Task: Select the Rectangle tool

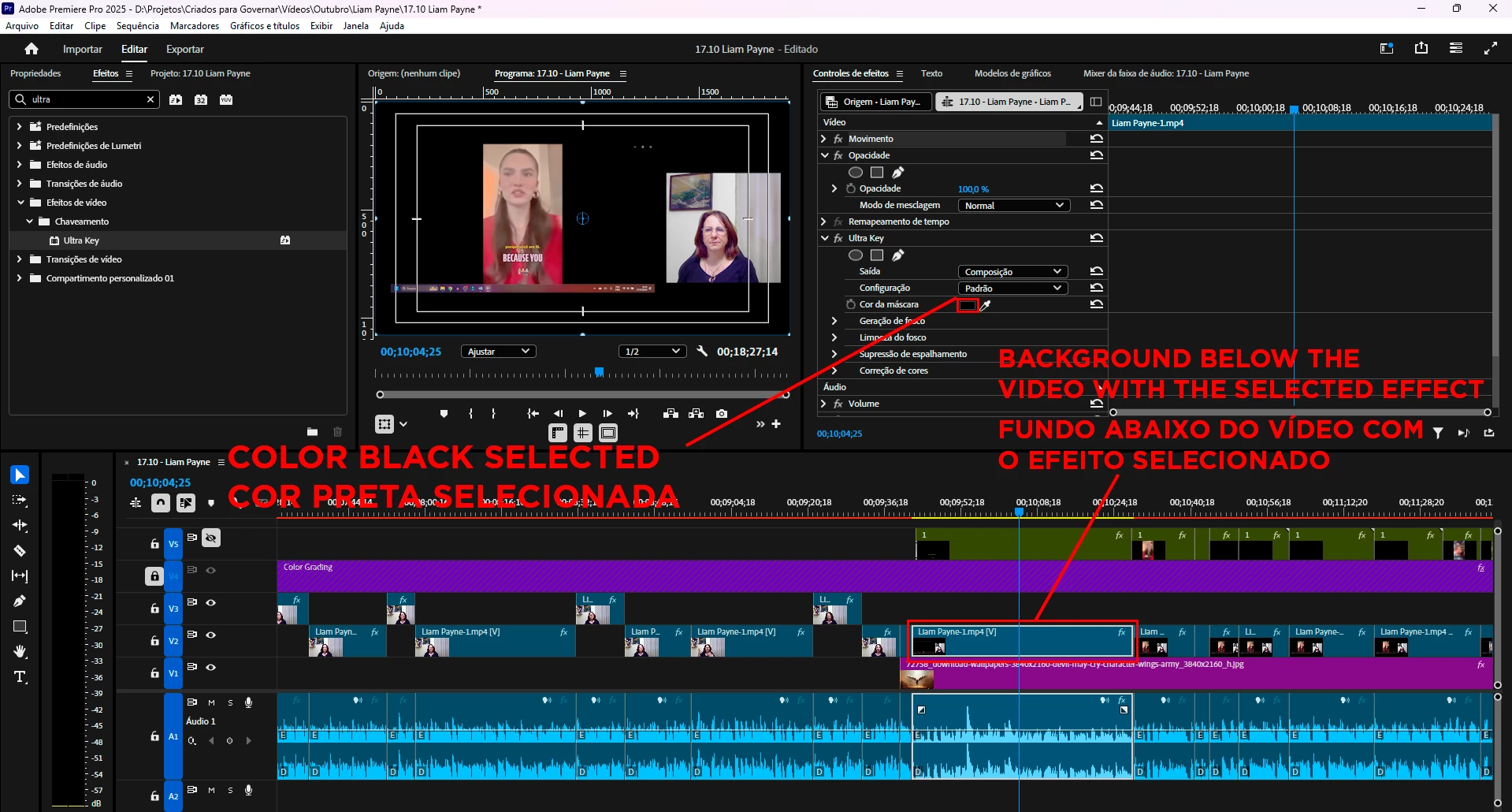Action: 20,626
